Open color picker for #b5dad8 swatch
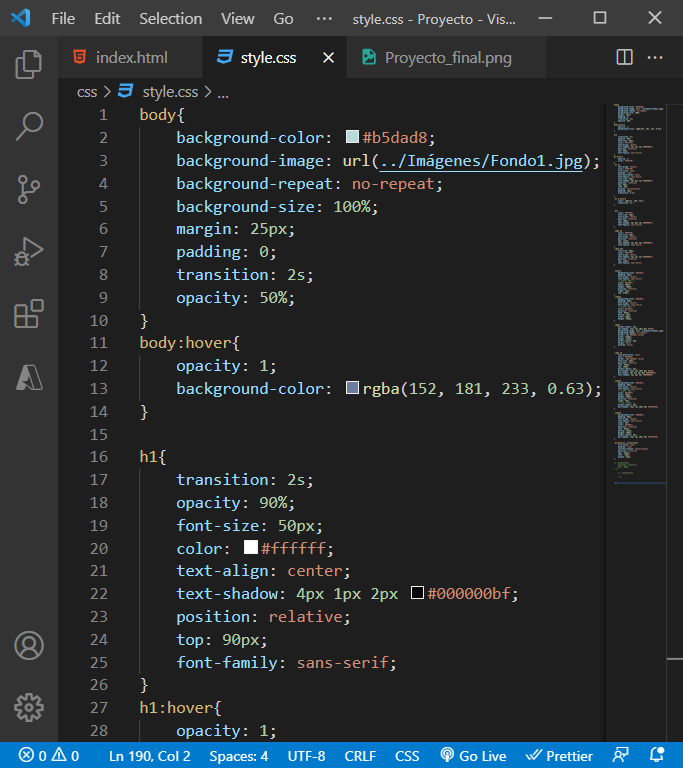The height and width of the screenshot is (768, 683). 352,137
